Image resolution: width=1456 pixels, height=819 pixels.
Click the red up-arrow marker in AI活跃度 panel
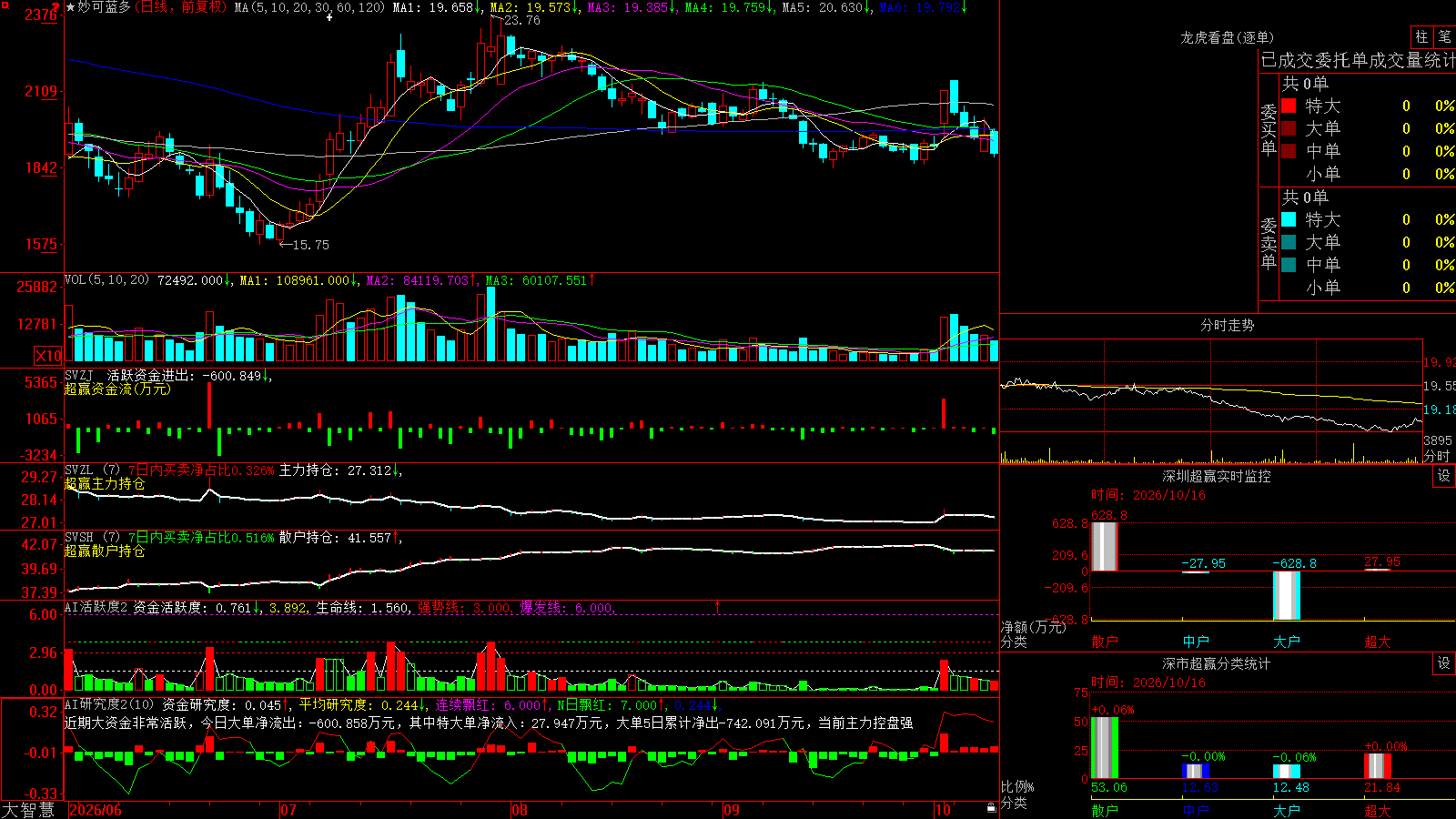pos(717,607)
